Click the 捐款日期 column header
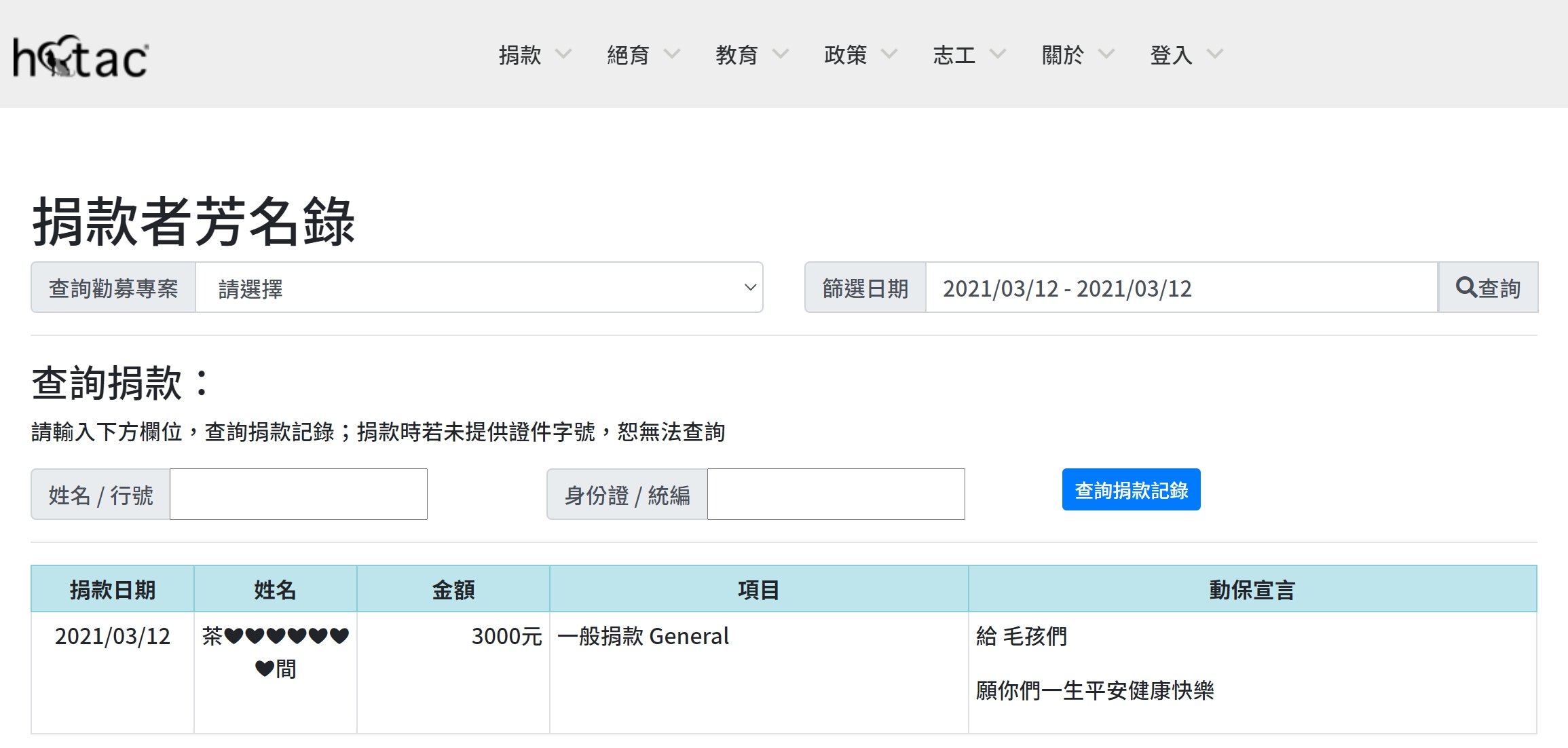Image resolution: width=1568 pixels, height=748 pixels. 113,589
